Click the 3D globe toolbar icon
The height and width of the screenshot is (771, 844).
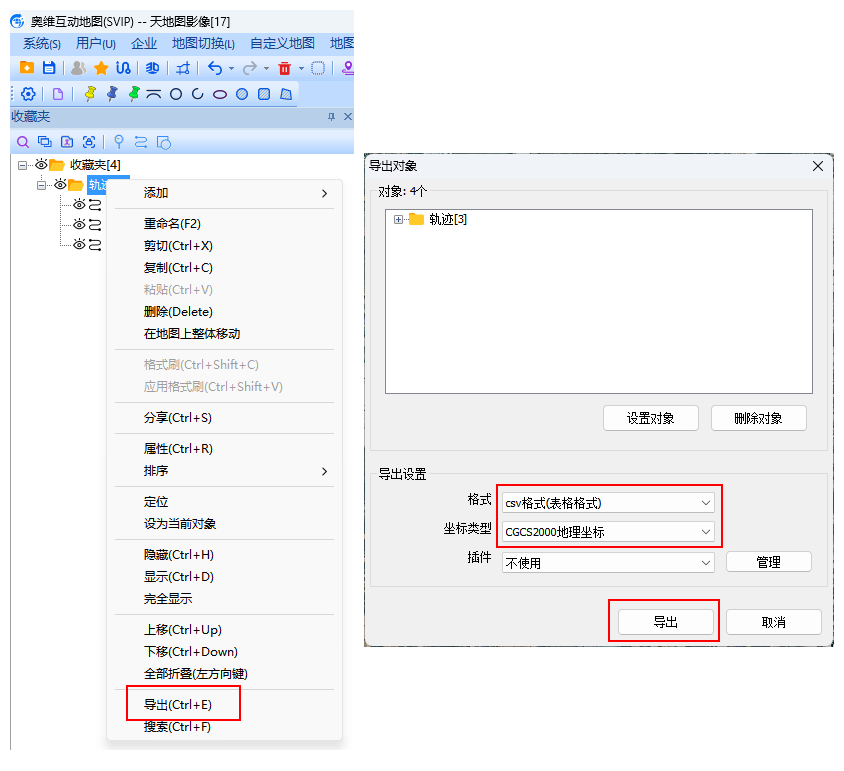point(152,68)
